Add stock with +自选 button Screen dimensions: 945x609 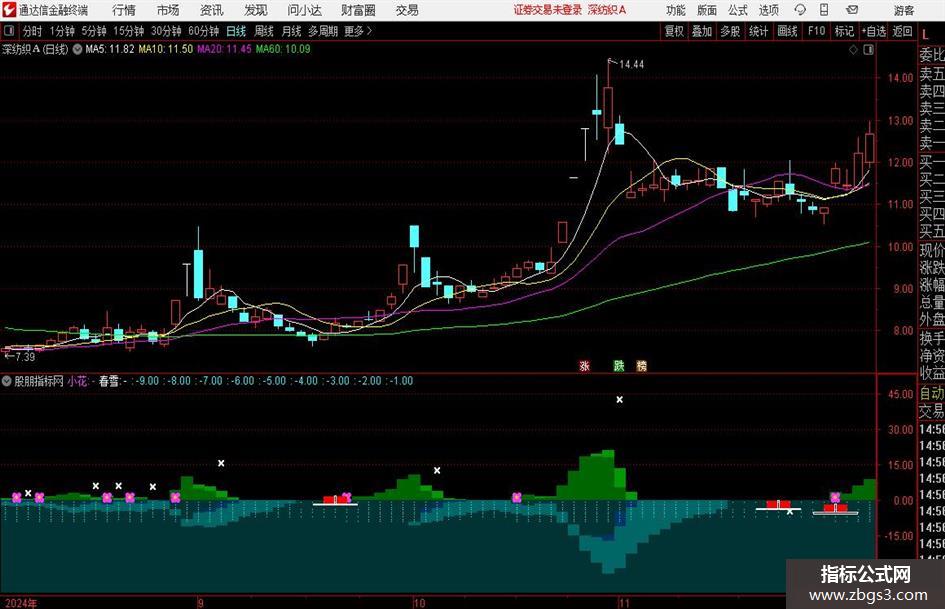click(x=874, y=31)
